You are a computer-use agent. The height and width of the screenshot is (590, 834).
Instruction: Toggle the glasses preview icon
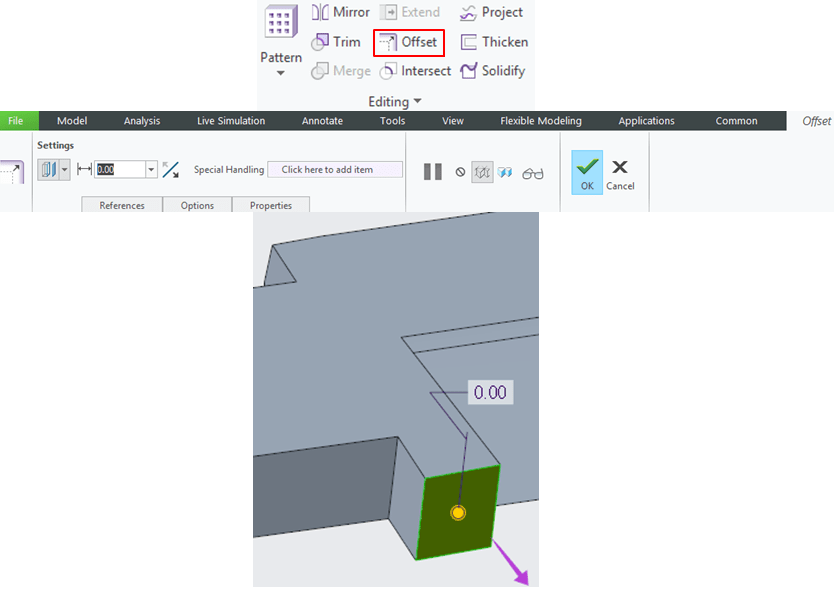point(533,172)
